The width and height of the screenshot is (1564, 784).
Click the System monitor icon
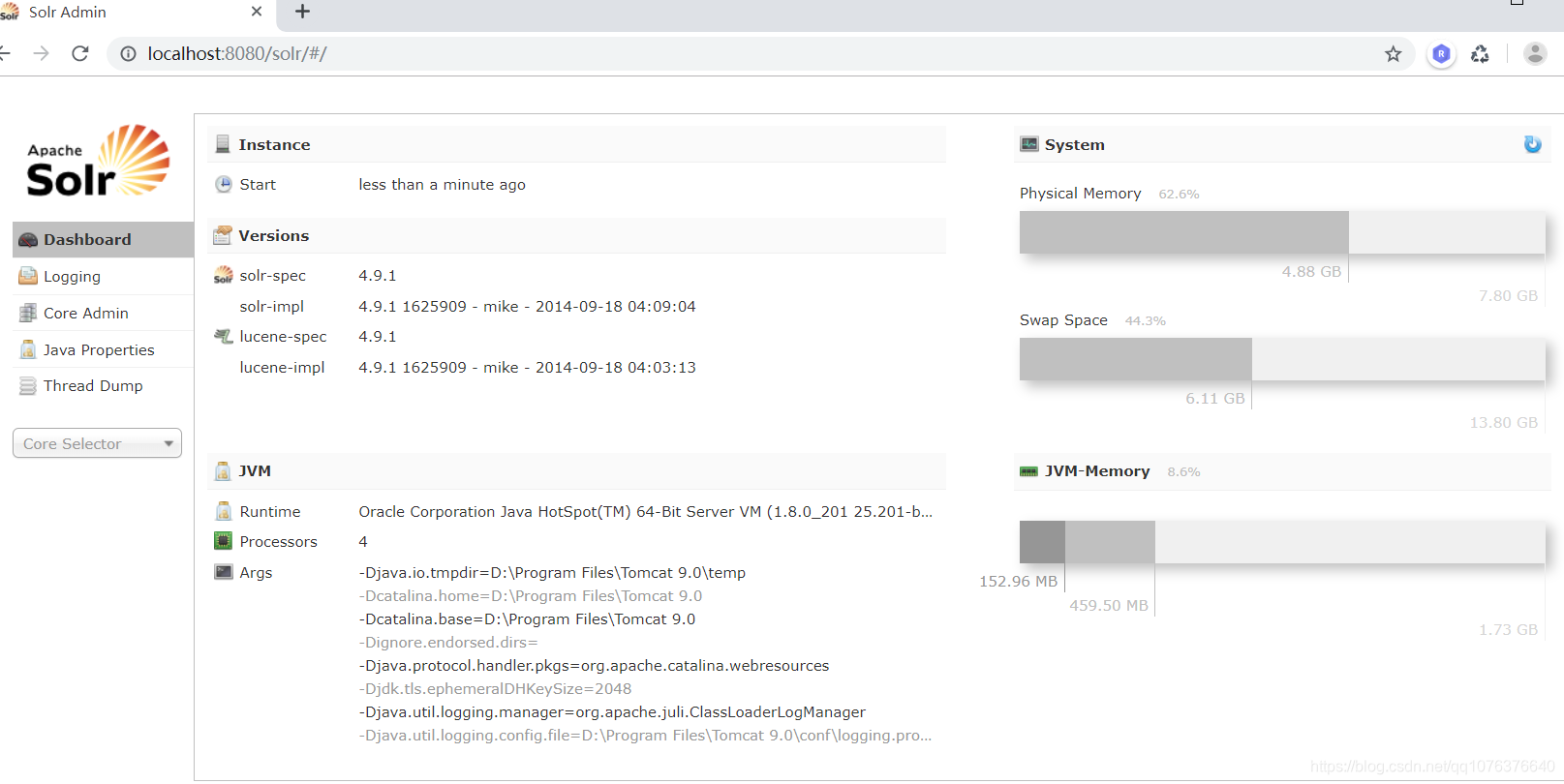1028,144
